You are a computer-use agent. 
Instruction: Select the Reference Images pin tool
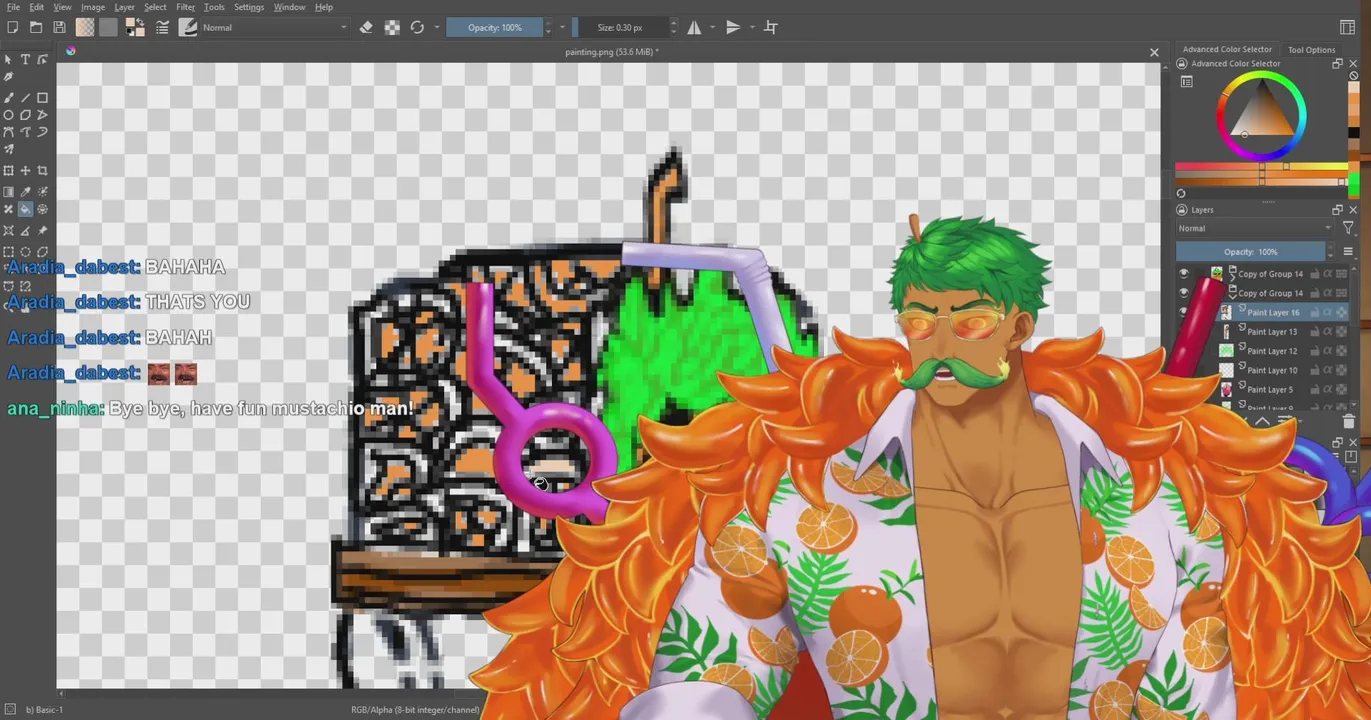tap(42, 231)
